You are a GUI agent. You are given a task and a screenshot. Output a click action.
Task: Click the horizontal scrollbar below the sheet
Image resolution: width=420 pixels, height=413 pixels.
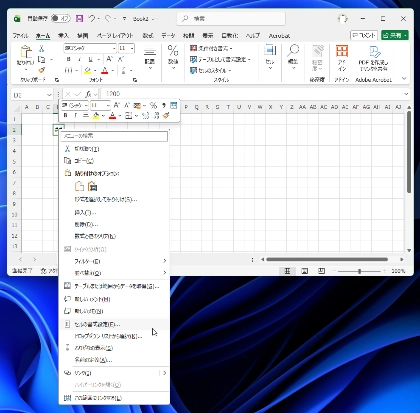[x=327, y=259]
